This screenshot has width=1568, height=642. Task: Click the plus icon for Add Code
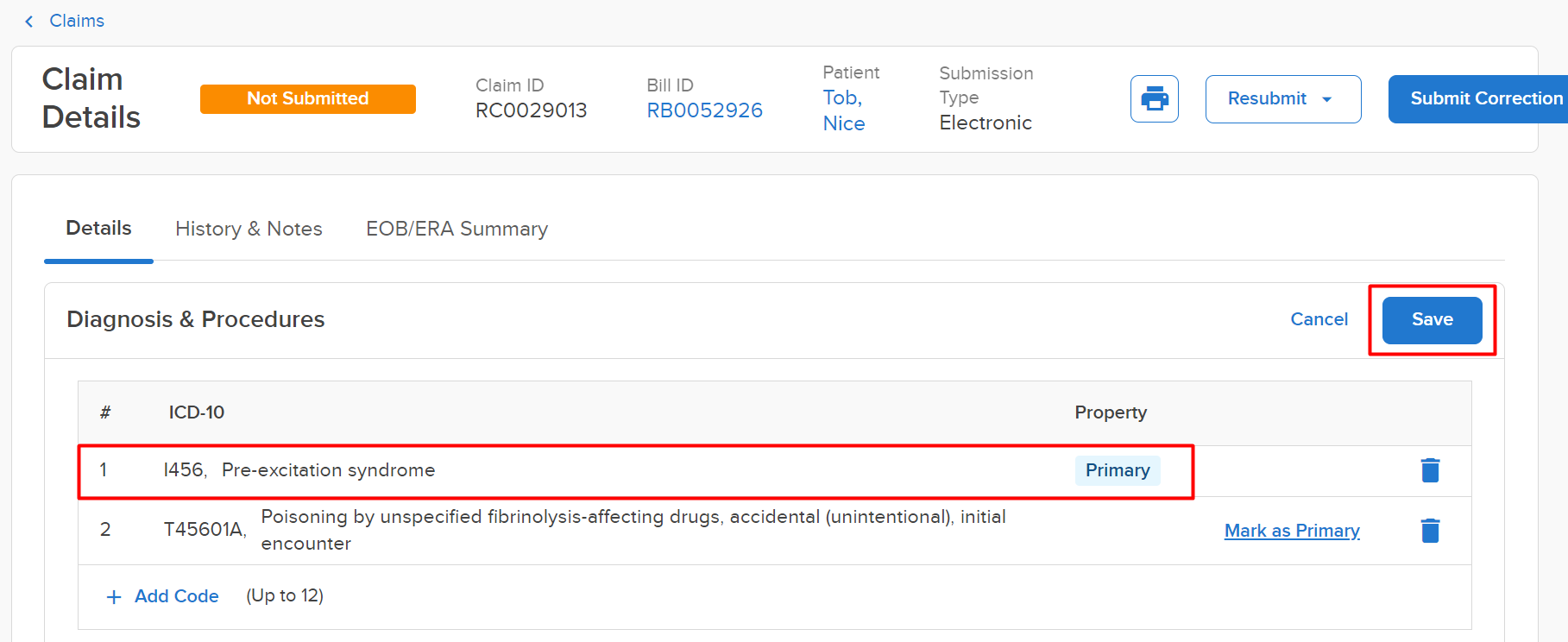pyautogui.click(x=114, y=596)
